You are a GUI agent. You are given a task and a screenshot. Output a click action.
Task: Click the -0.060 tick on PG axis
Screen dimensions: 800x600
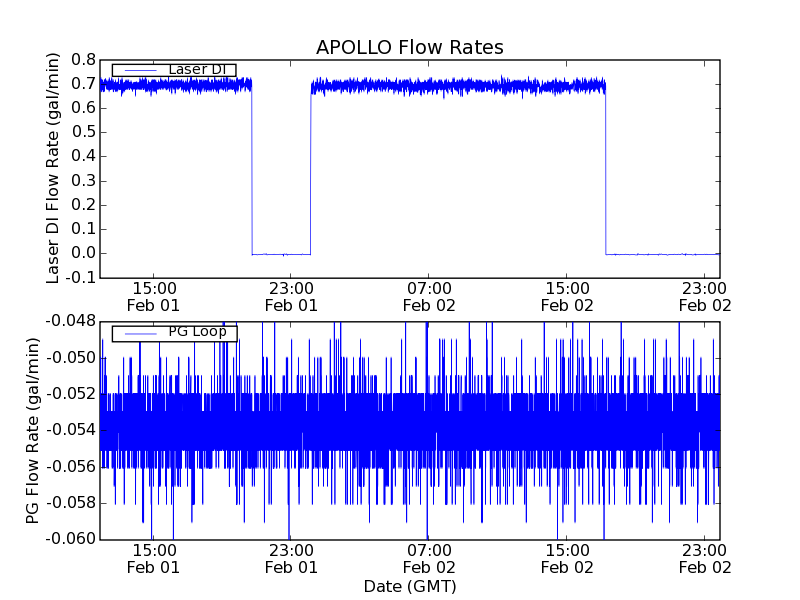click(71, 539)
